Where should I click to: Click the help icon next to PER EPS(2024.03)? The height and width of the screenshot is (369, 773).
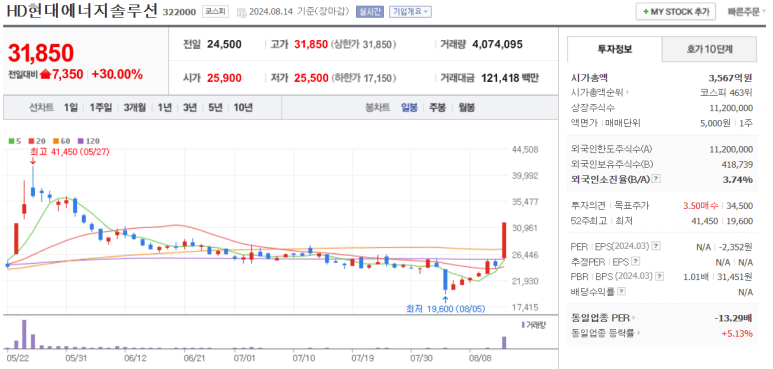pyautogui.click(x=657, y=246)
